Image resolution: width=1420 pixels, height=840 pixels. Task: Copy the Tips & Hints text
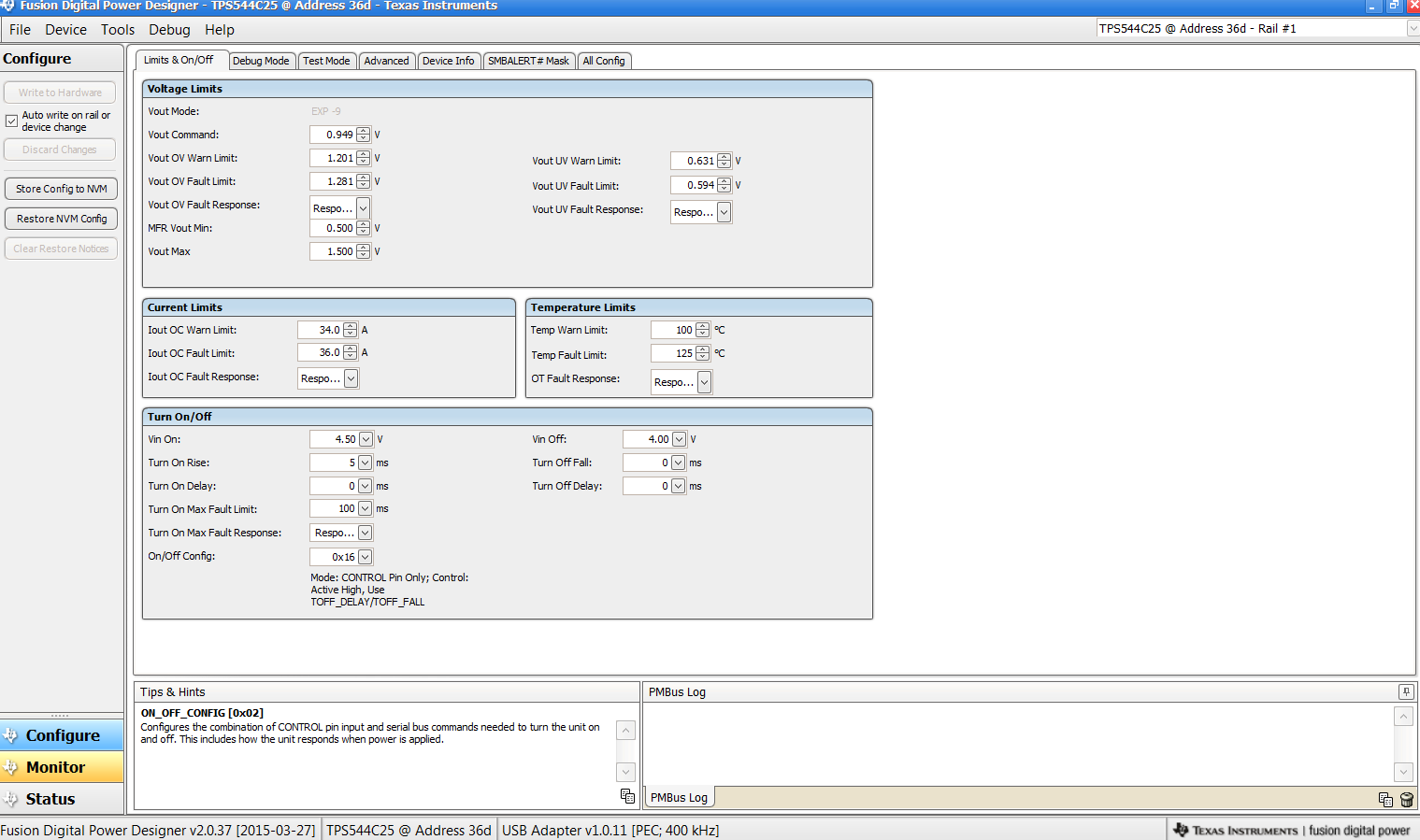click(625, 795)
